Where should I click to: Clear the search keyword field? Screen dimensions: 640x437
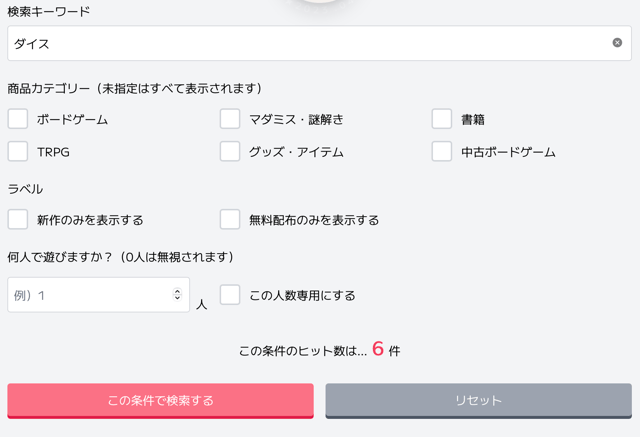(x=617, y=43)
